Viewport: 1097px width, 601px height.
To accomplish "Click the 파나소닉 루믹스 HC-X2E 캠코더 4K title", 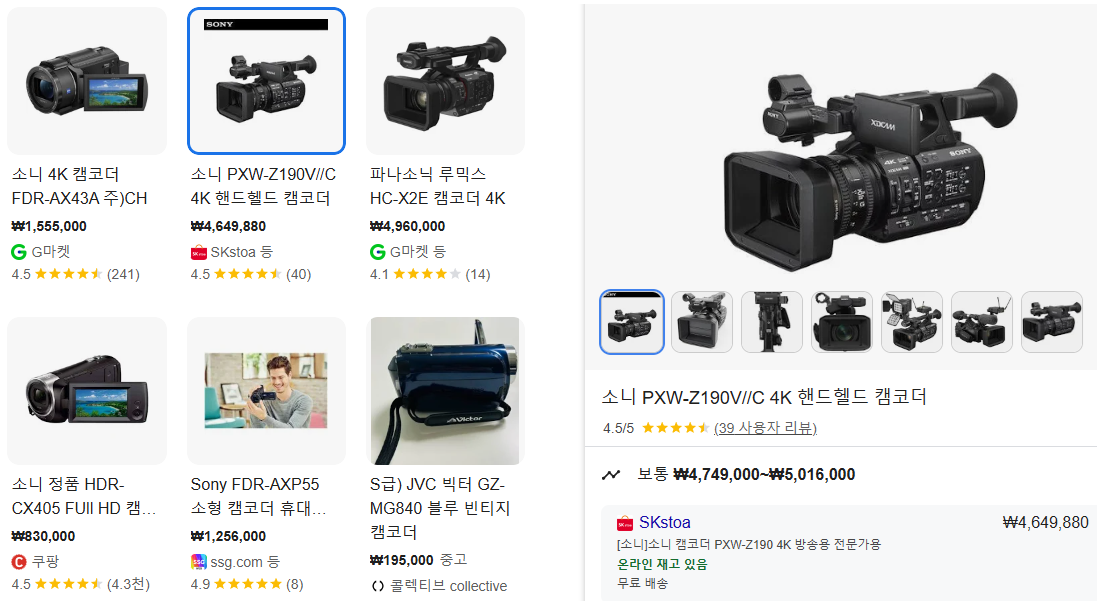I will (x=438, y=186).
